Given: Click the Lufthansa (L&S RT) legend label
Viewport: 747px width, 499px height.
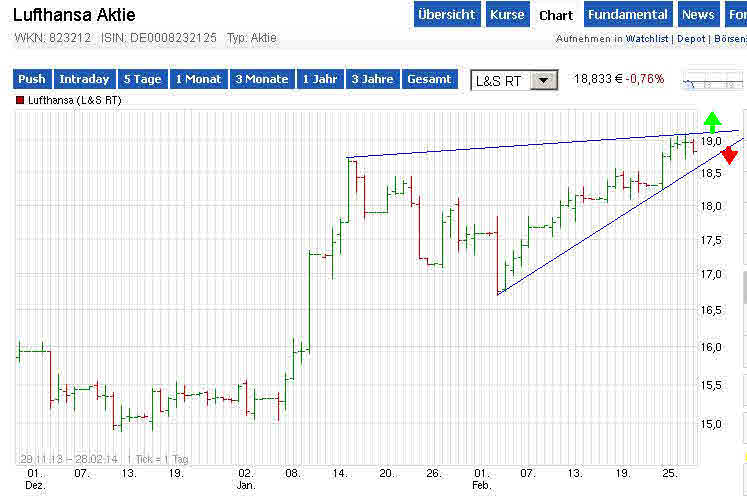Looking at the screenshot, I should 74,100.
